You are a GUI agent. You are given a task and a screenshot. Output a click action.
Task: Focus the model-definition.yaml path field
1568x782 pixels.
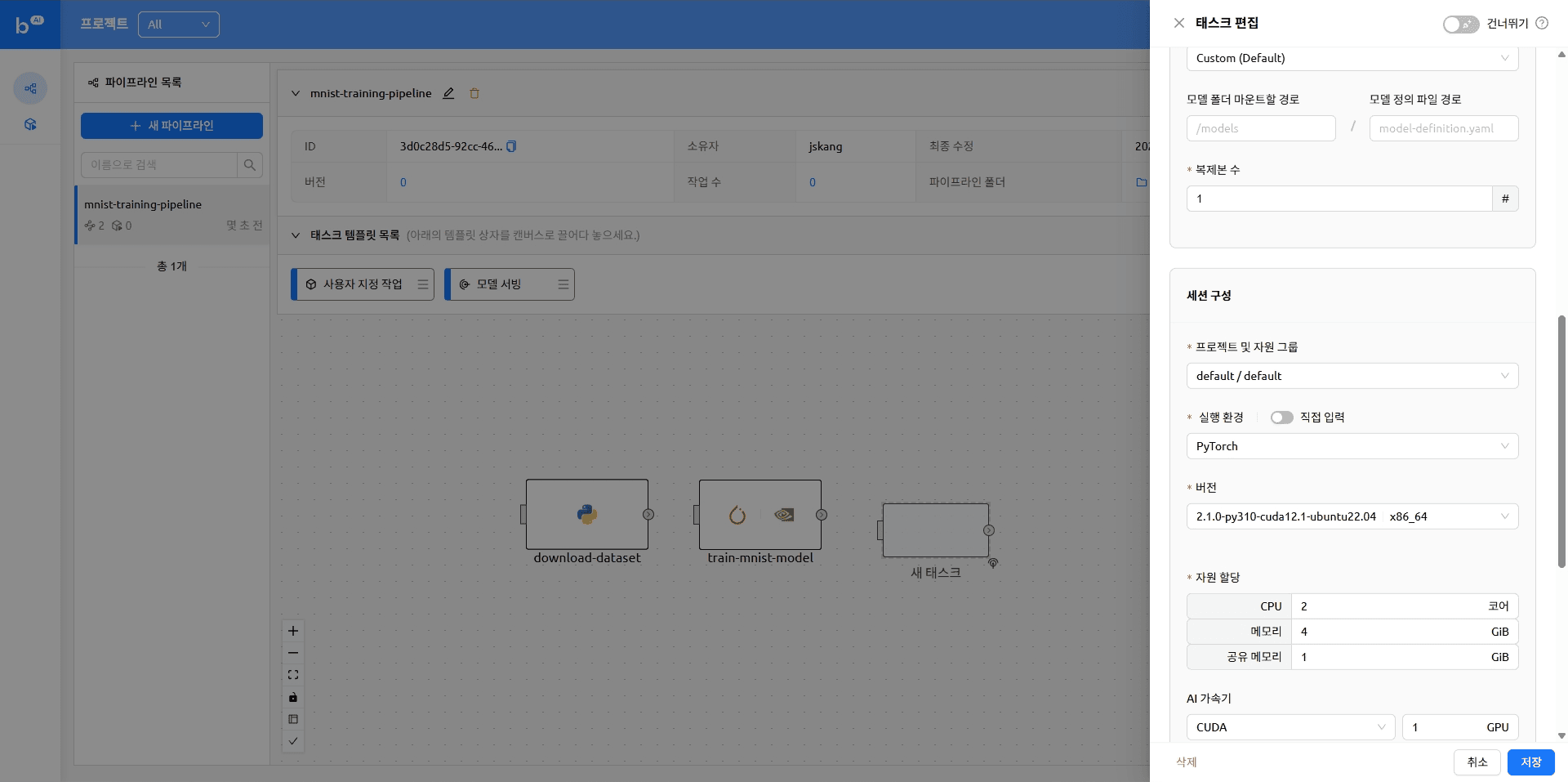click(x=1444, y=128)
